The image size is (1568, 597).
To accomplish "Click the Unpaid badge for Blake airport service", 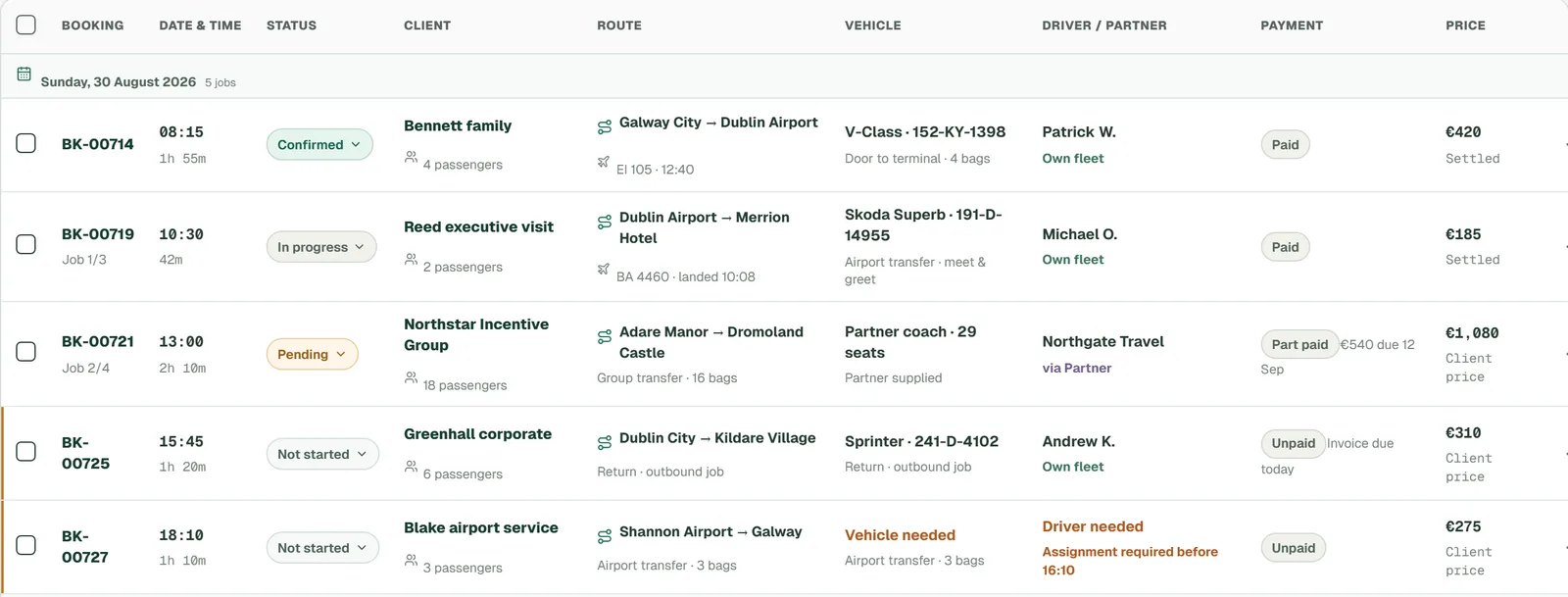I will (x=1293, y=548).
